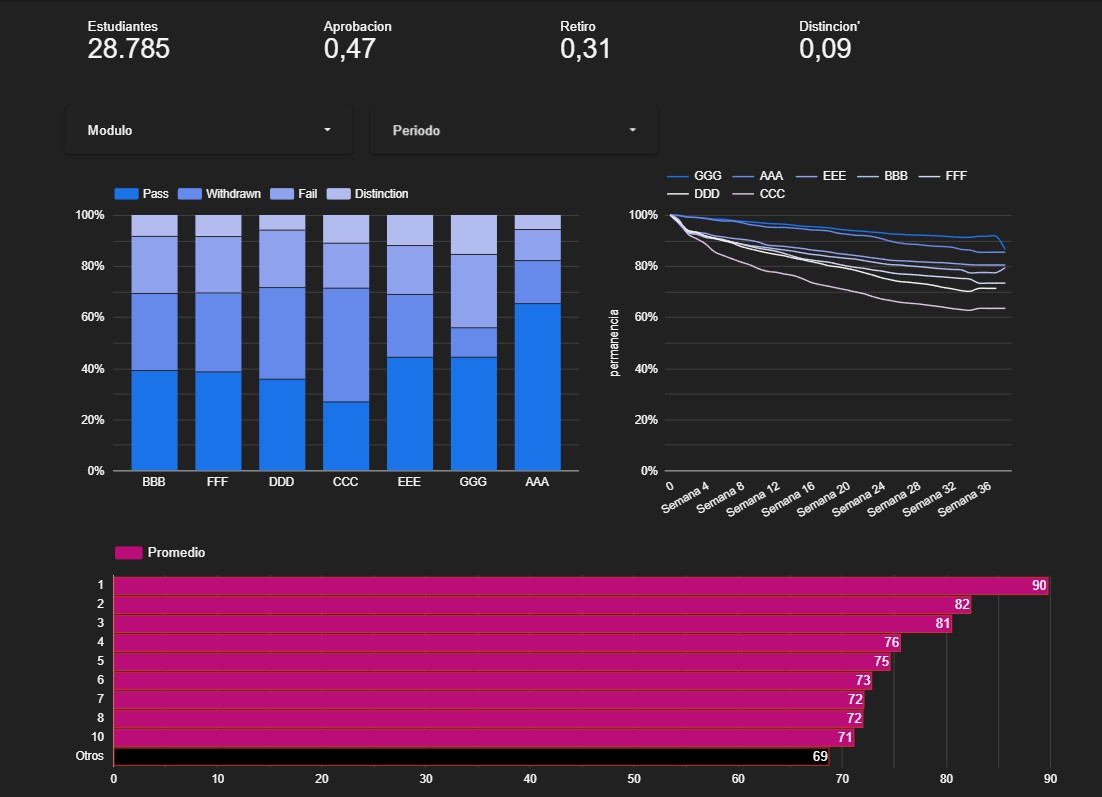This screenshot has width=1102, height=797.
Task: Click the Promedio bar labeled 73
Action: coord(493,680)
